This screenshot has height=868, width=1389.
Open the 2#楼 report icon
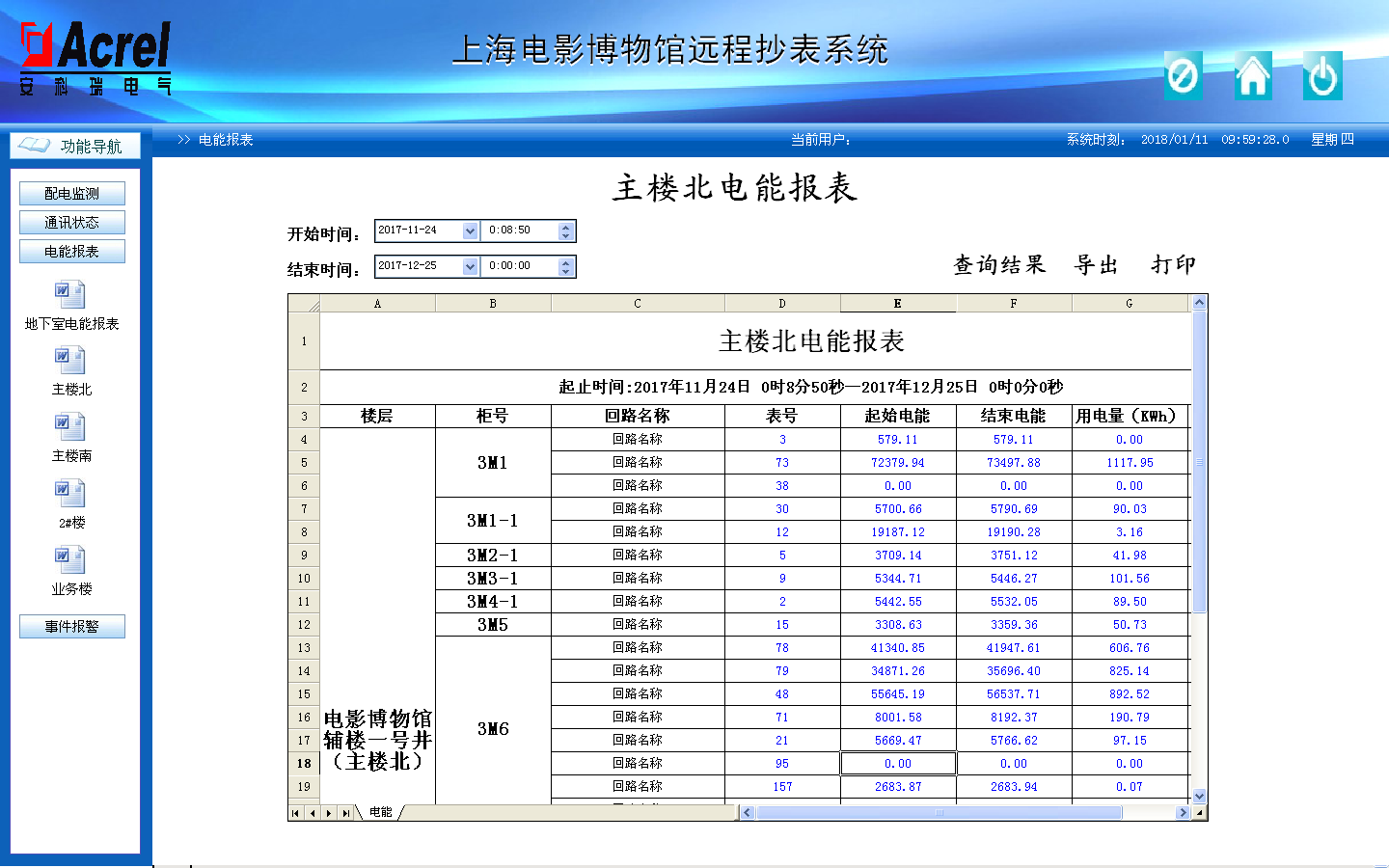(70, 494)
